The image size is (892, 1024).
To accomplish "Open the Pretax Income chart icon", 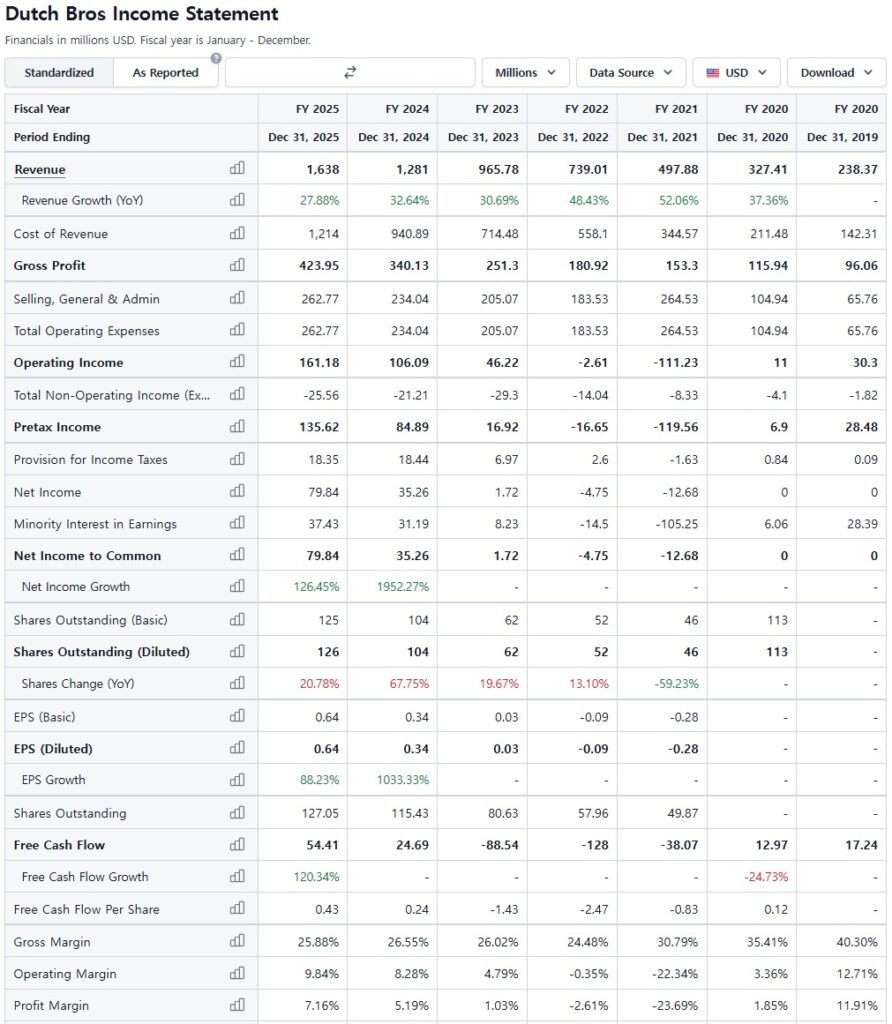I will (x=237, y=427).
